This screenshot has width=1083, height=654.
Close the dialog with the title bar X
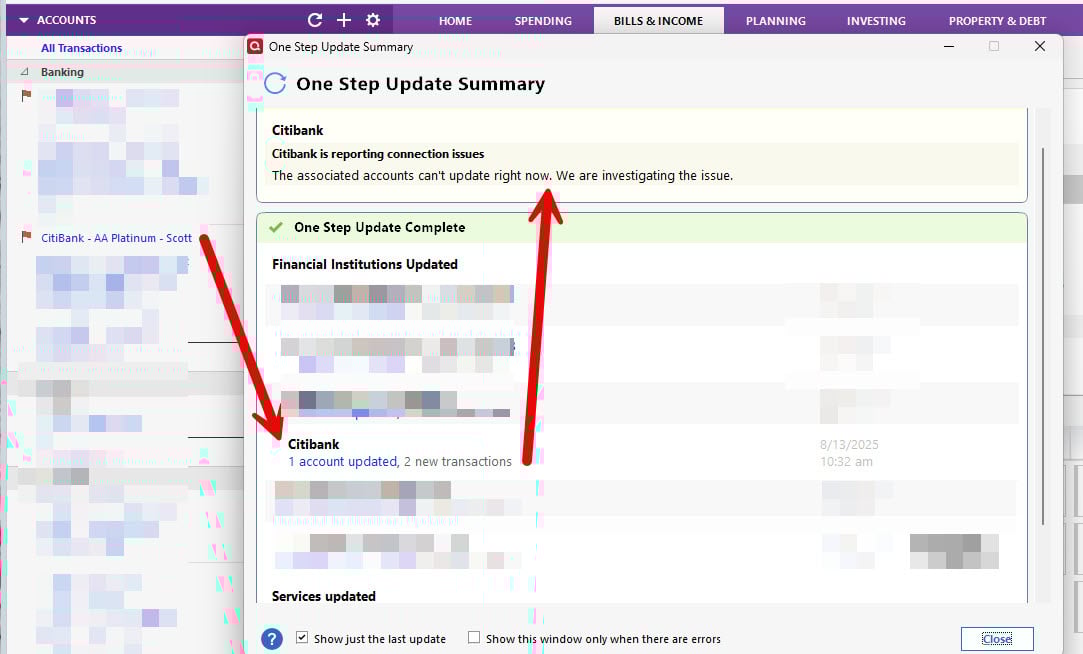pyautogui.click(x=1039, y=46)
